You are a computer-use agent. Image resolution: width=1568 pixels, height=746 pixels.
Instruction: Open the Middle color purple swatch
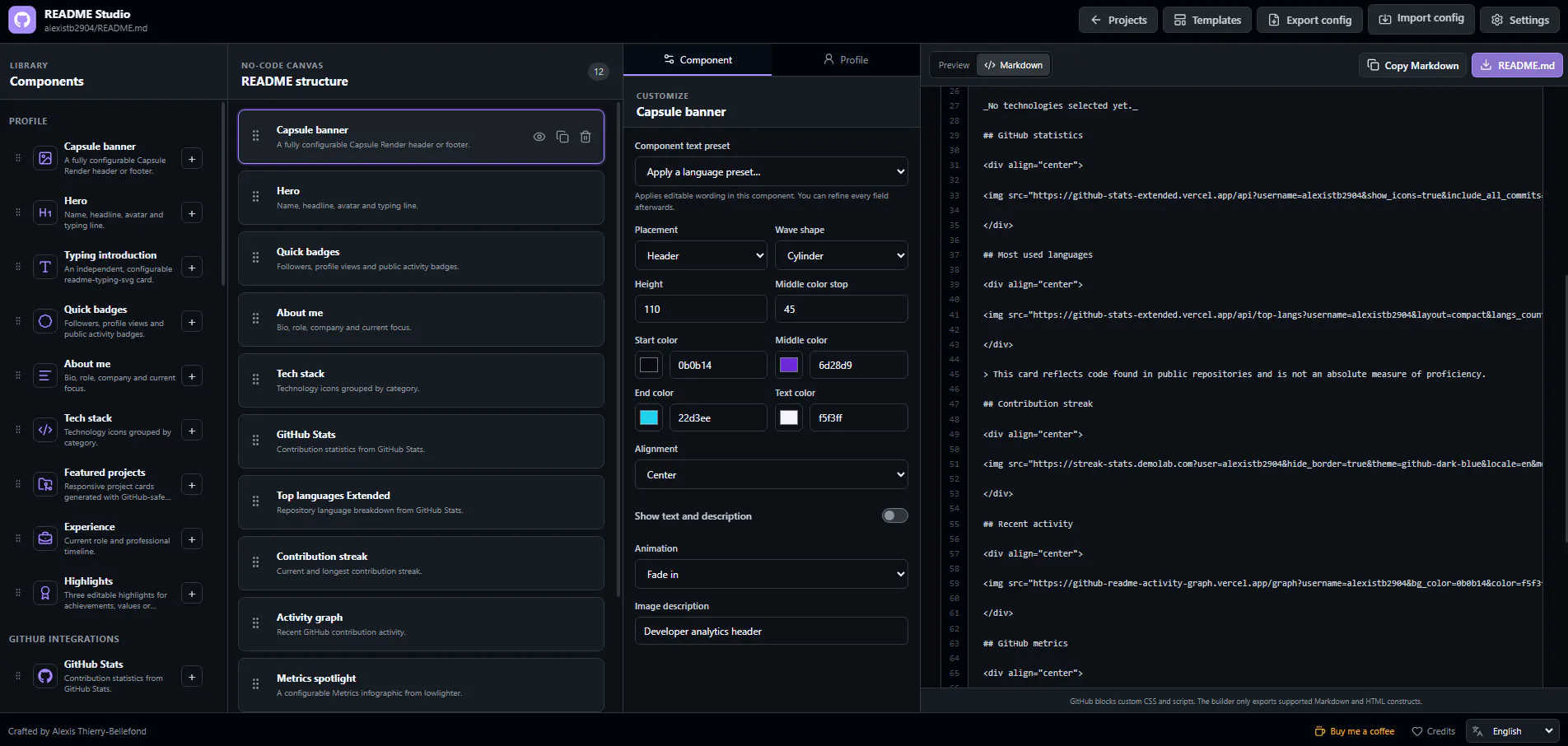(789, 365)
